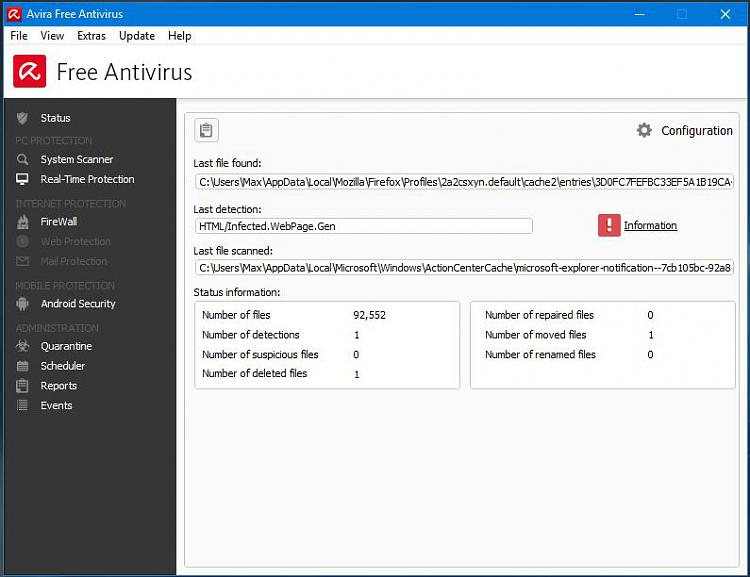Screen dimensions: 750x577
Task: Click the Last detection field
Action: [x=364, y=226]
